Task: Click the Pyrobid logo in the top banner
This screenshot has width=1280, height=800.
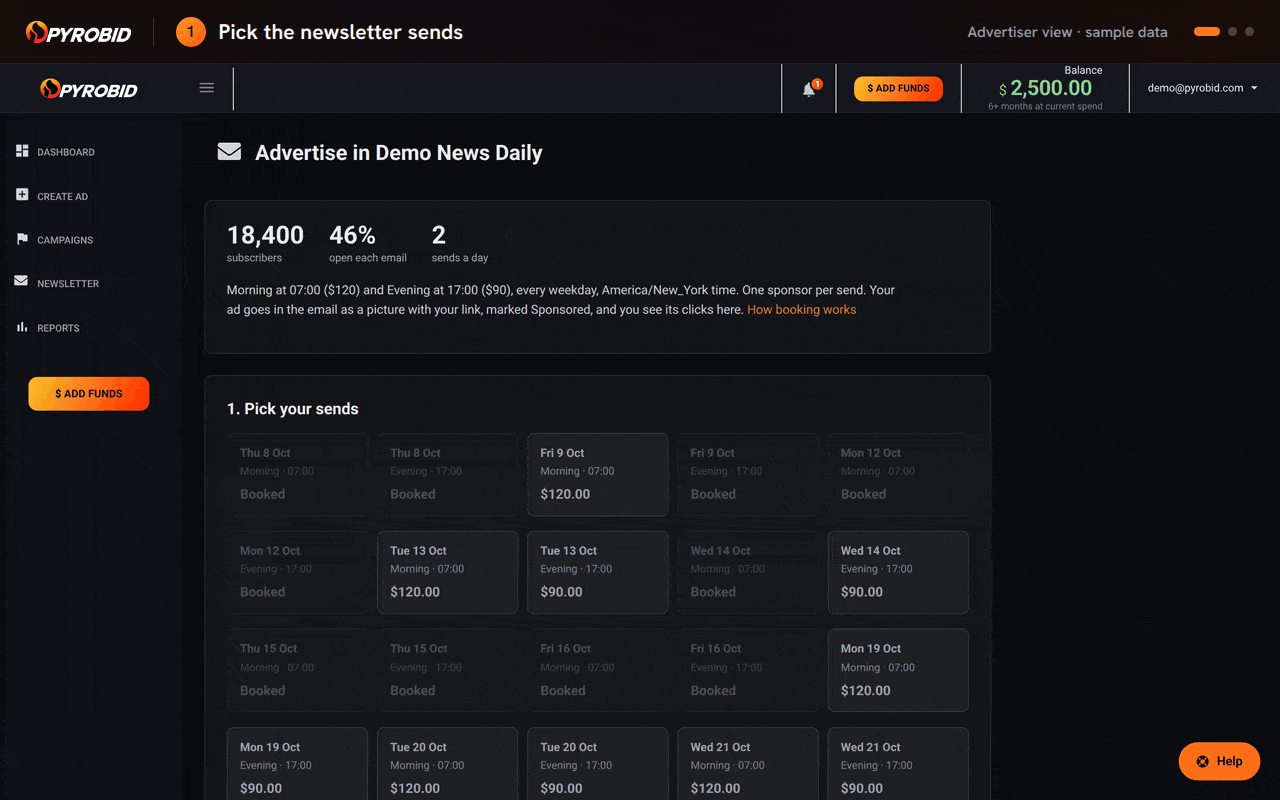Action: point(78,32)
